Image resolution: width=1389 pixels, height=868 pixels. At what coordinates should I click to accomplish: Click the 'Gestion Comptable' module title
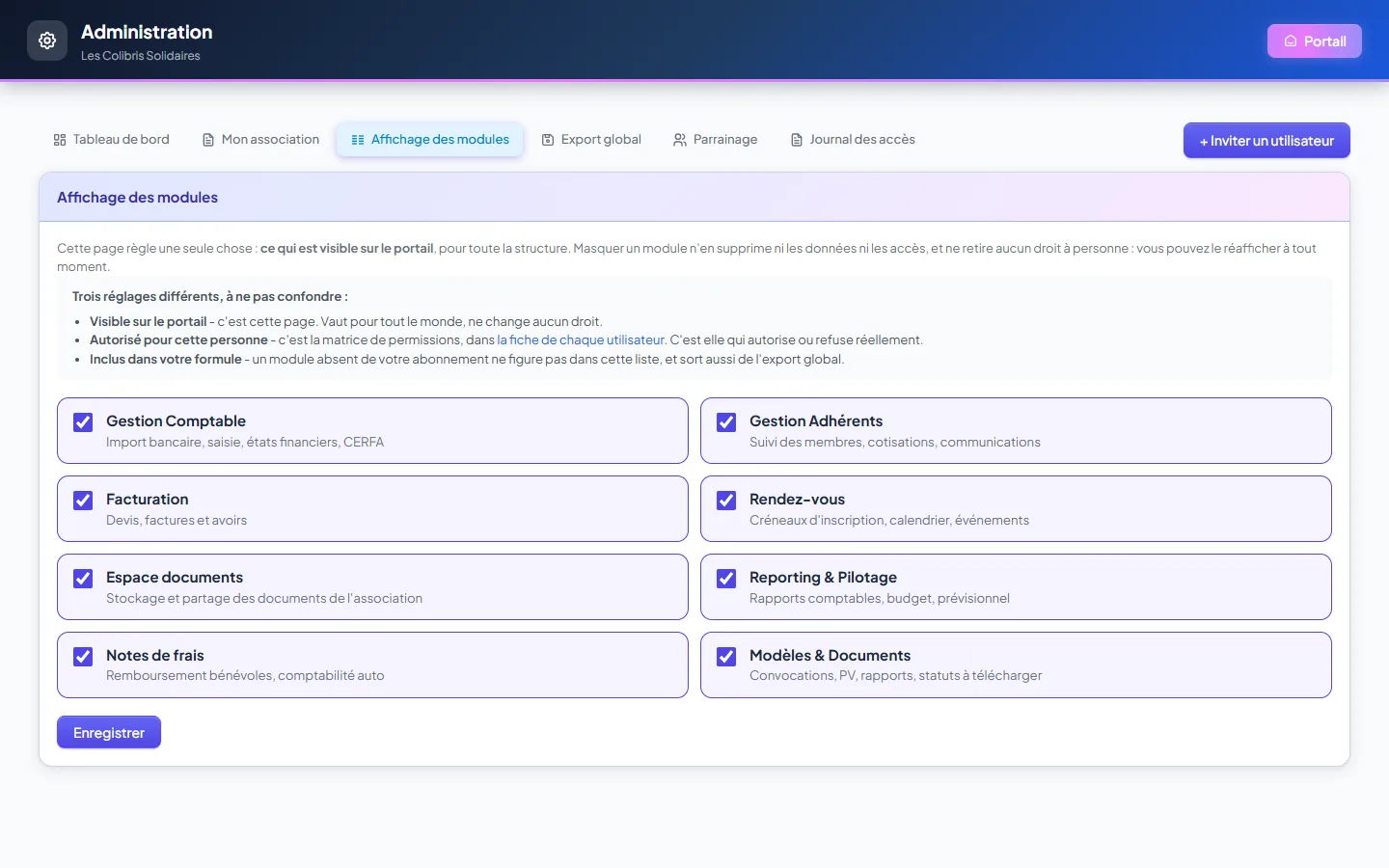pos(176,421)
